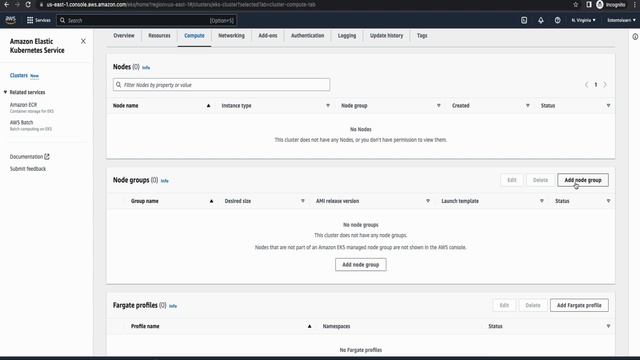Open the Clusters link in sidebar

click(19, 76)
